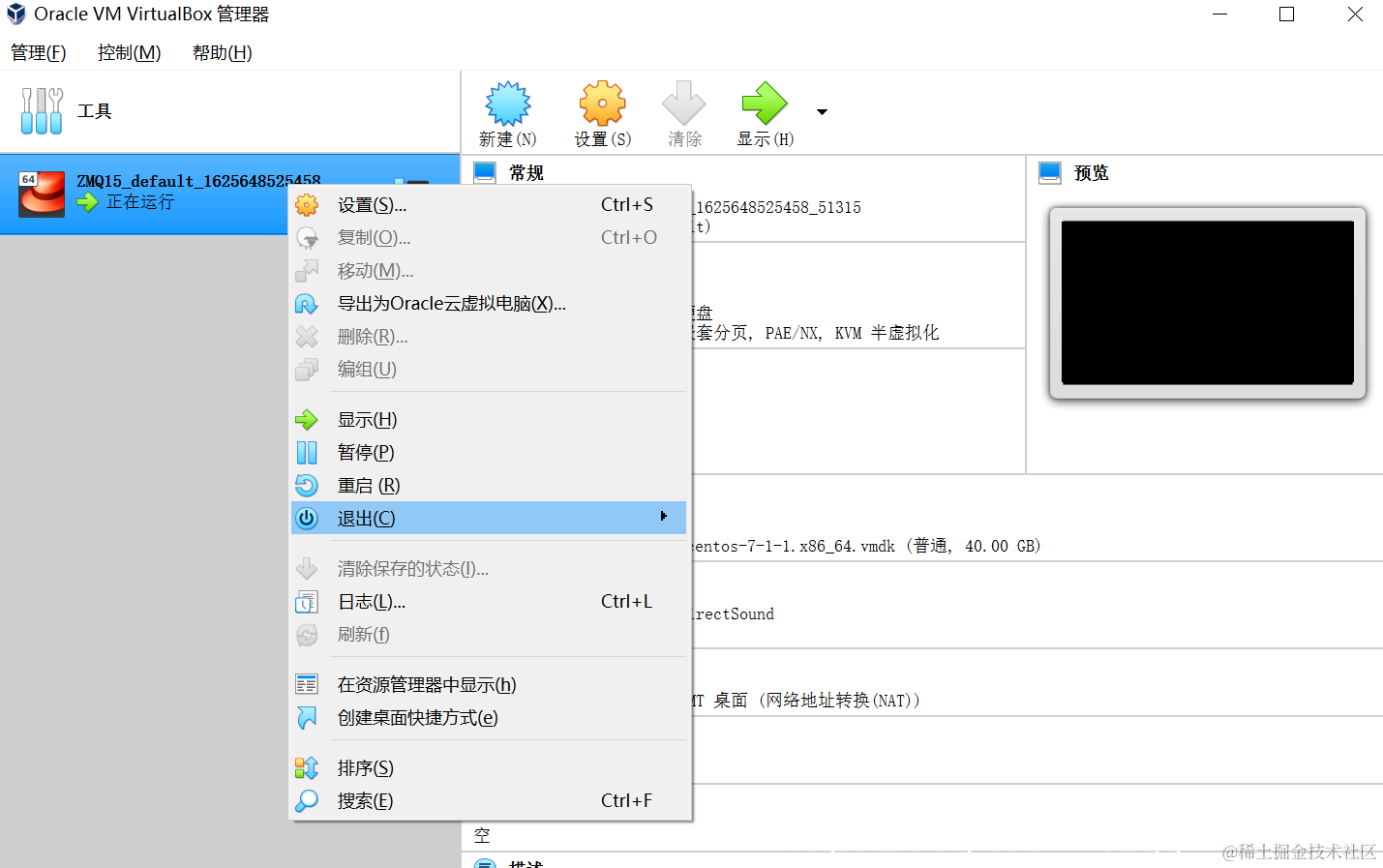Image resolution: width=1383 pixels, height=868 pixels.
Task: Click the sort arrows icon beside 排序(S)
Action: coord(307,768)
